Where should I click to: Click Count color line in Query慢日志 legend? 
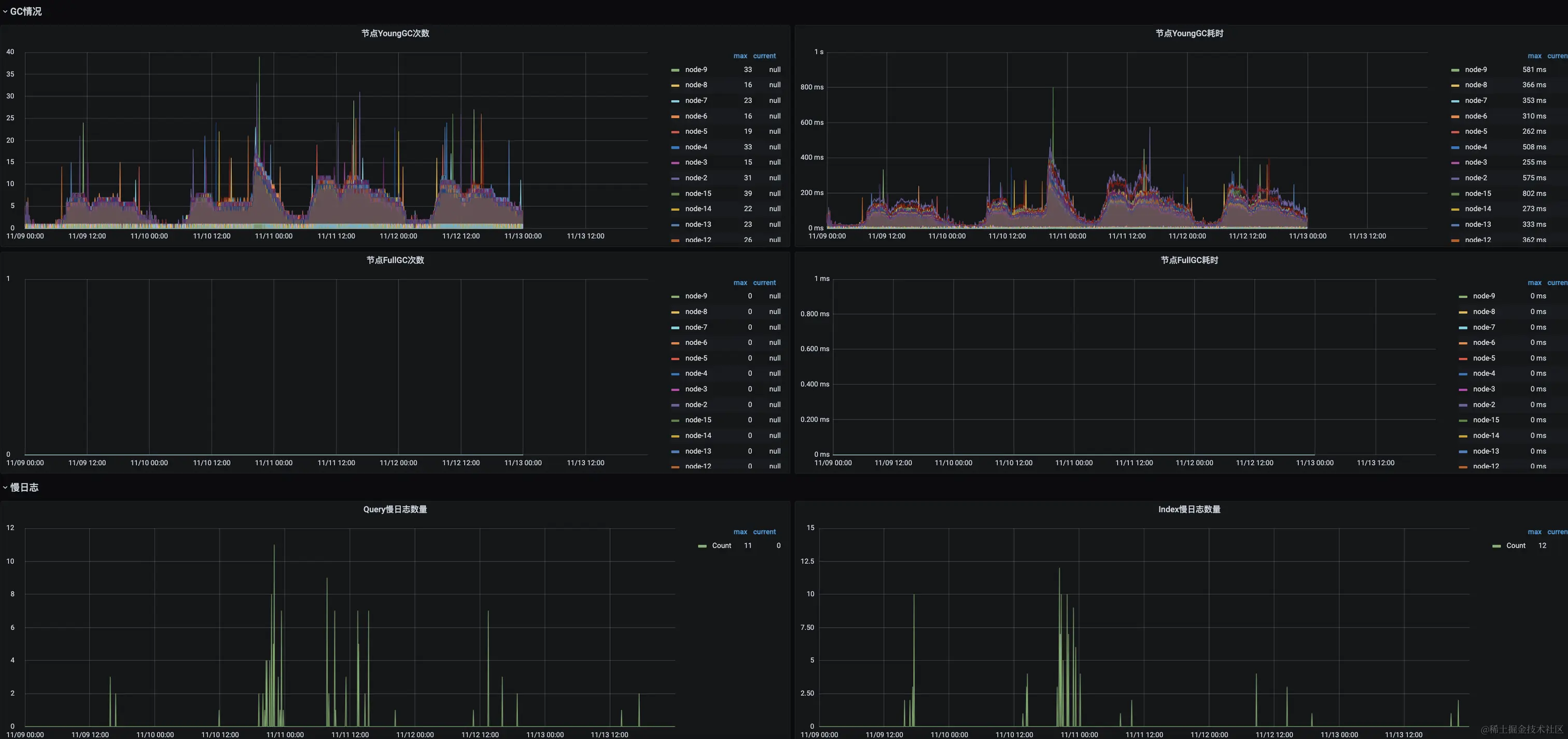(x=702, y=546)
